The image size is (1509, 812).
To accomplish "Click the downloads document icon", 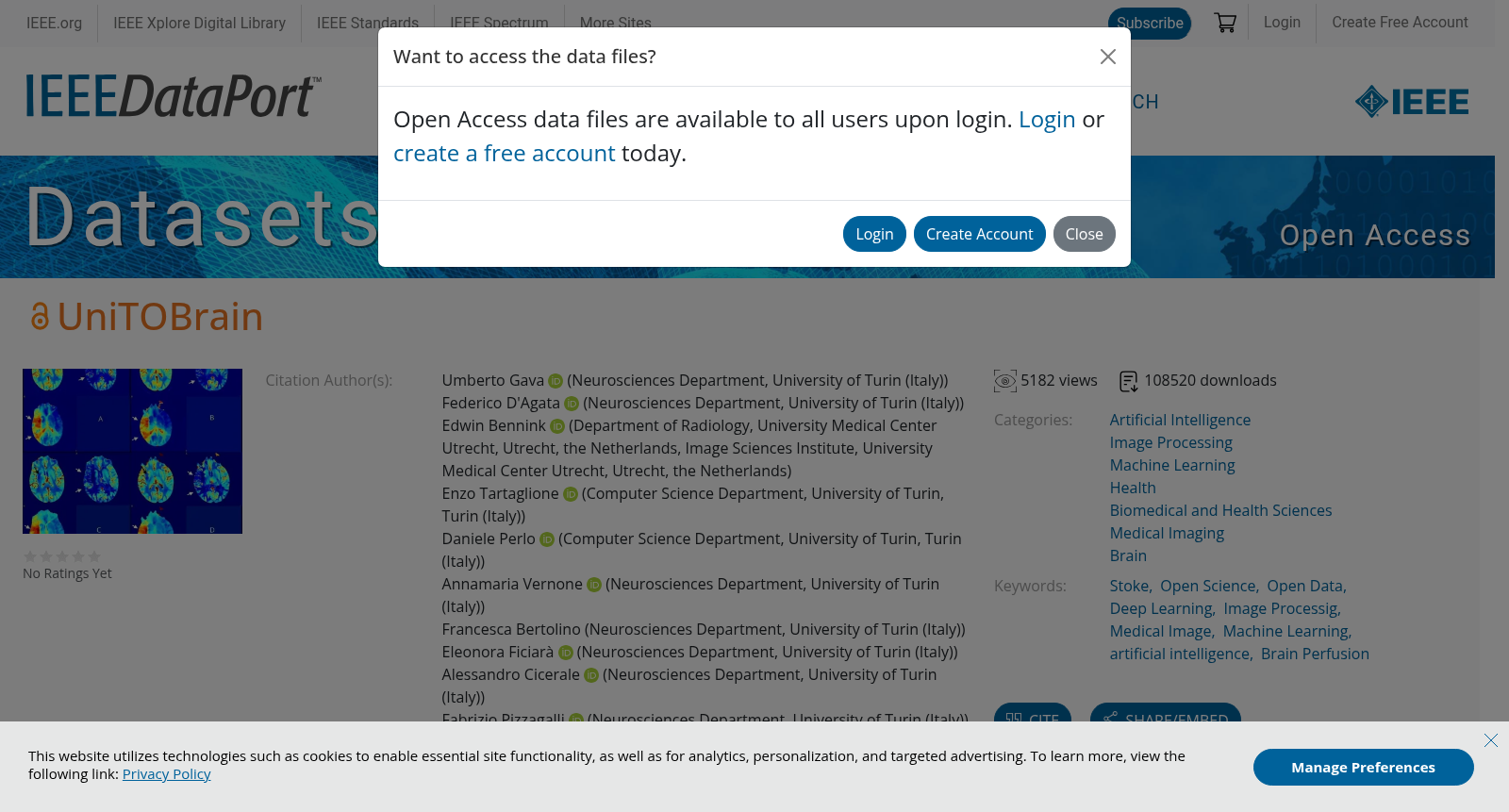I will point(1129,381).
